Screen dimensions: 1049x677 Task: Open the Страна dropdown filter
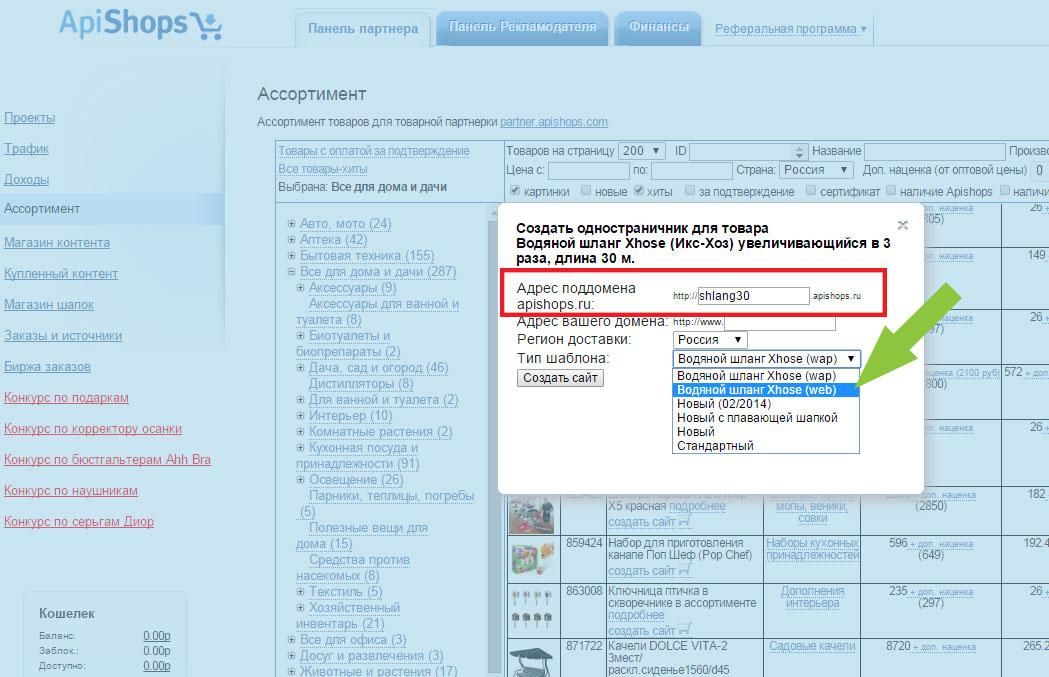tap(816, 170)
